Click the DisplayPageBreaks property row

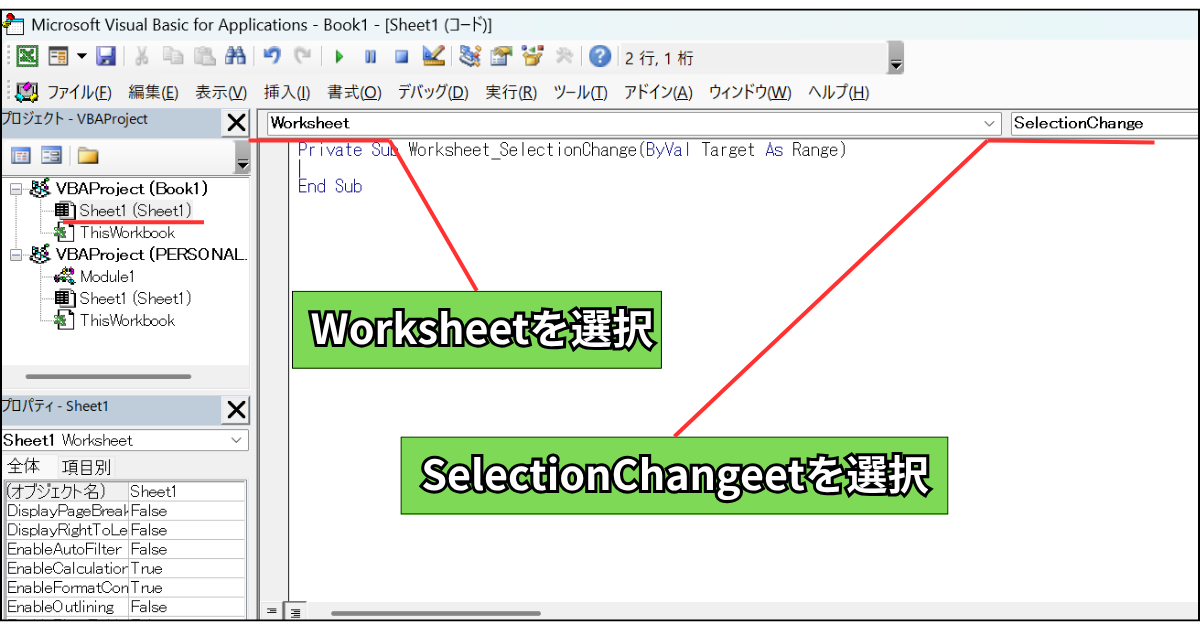point(124,510)
